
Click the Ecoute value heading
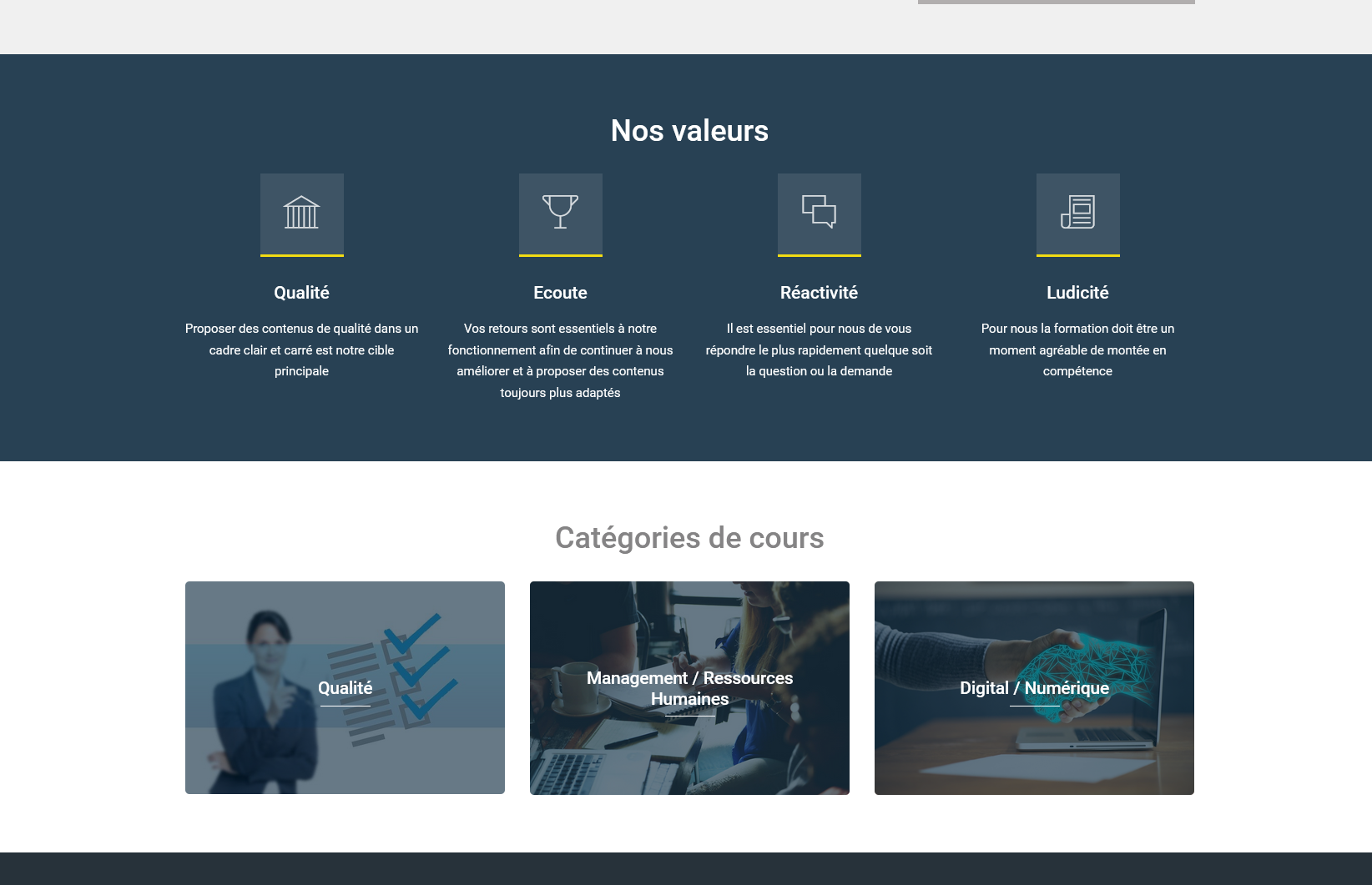[560, 293]
